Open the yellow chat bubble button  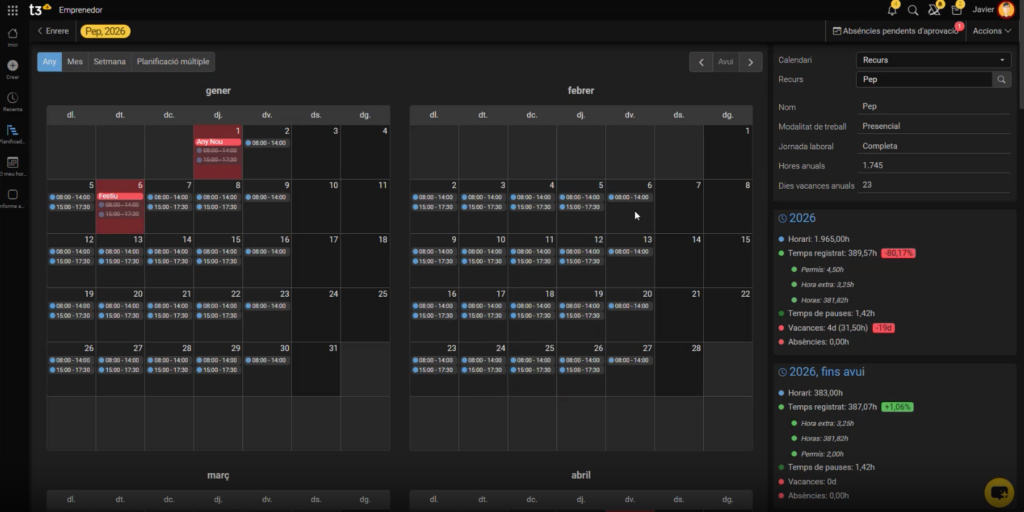point(998,491)
